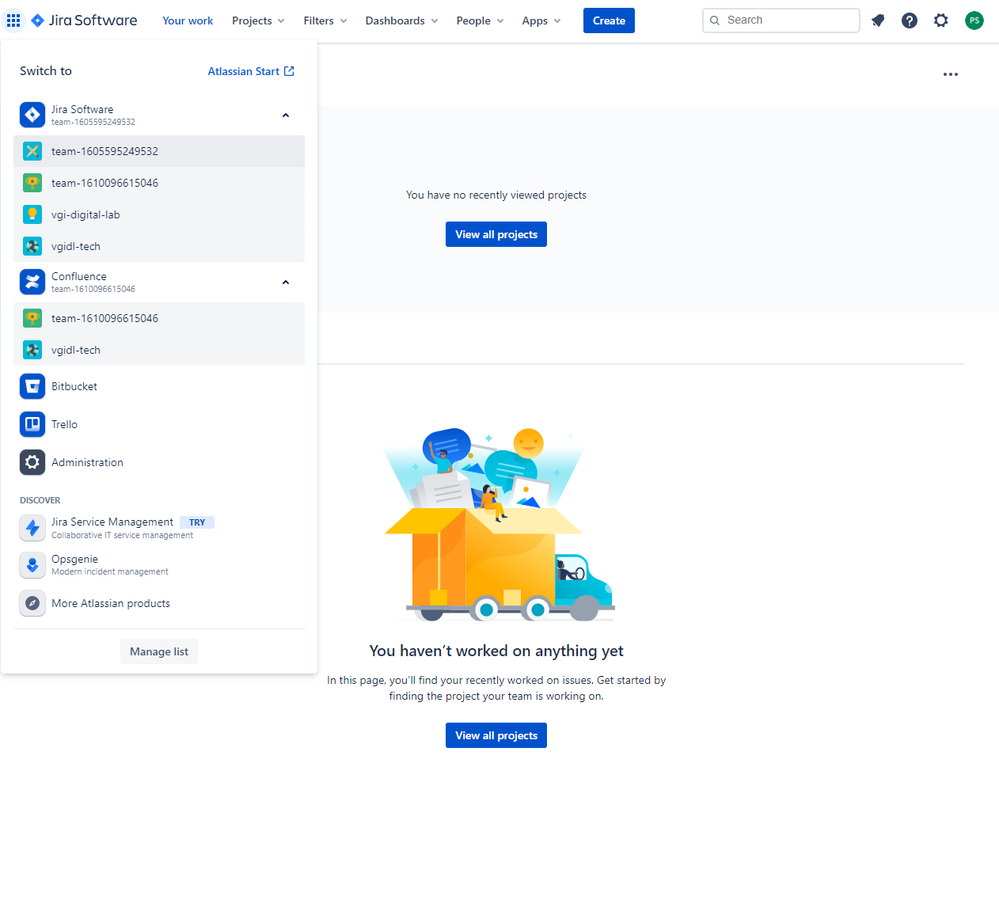Image resolution: width=999 pixels, height=907 pixels.
Task: Open the three-dot more actions menu
Action: (951, 75)
